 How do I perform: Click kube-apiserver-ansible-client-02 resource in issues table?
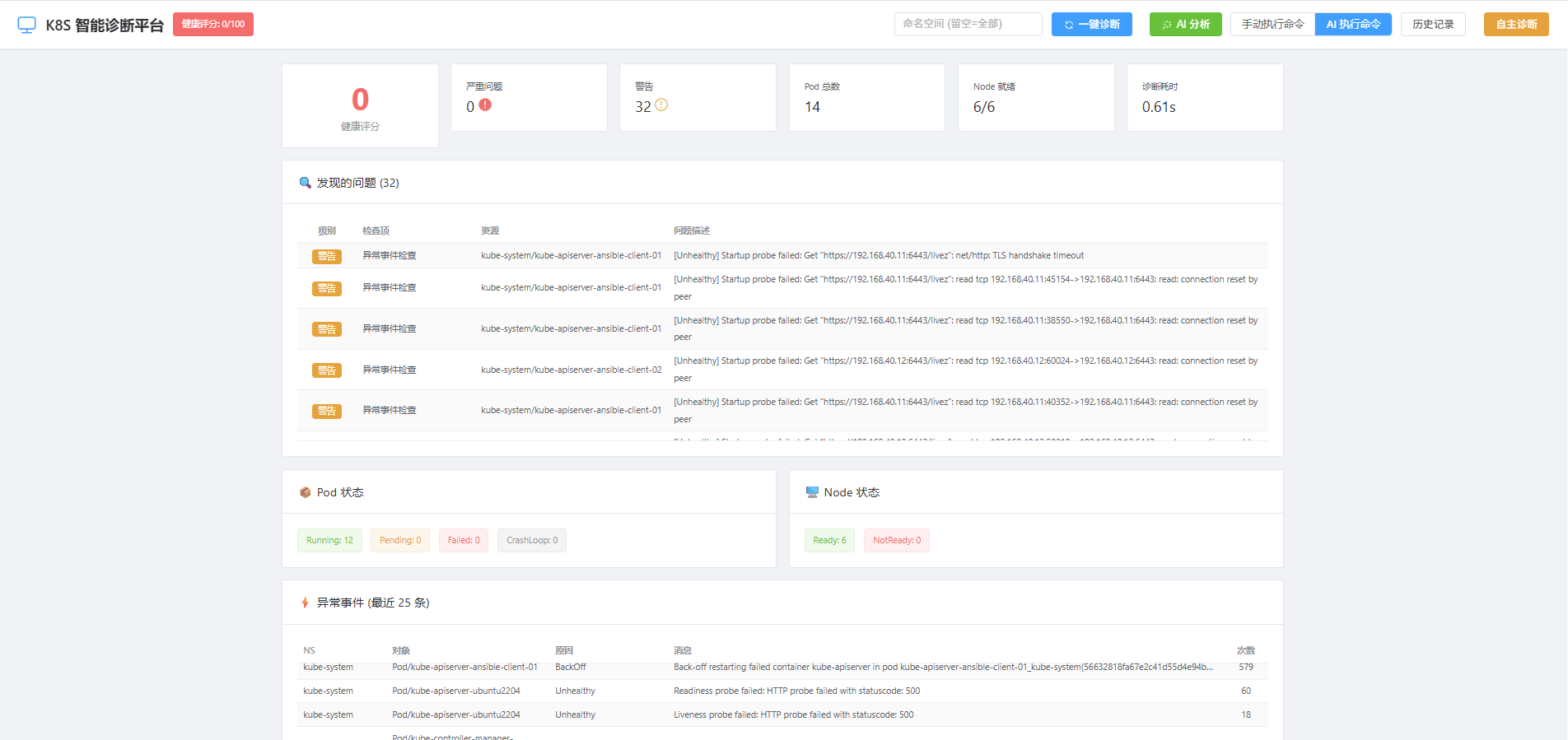[x=572, y=370]
